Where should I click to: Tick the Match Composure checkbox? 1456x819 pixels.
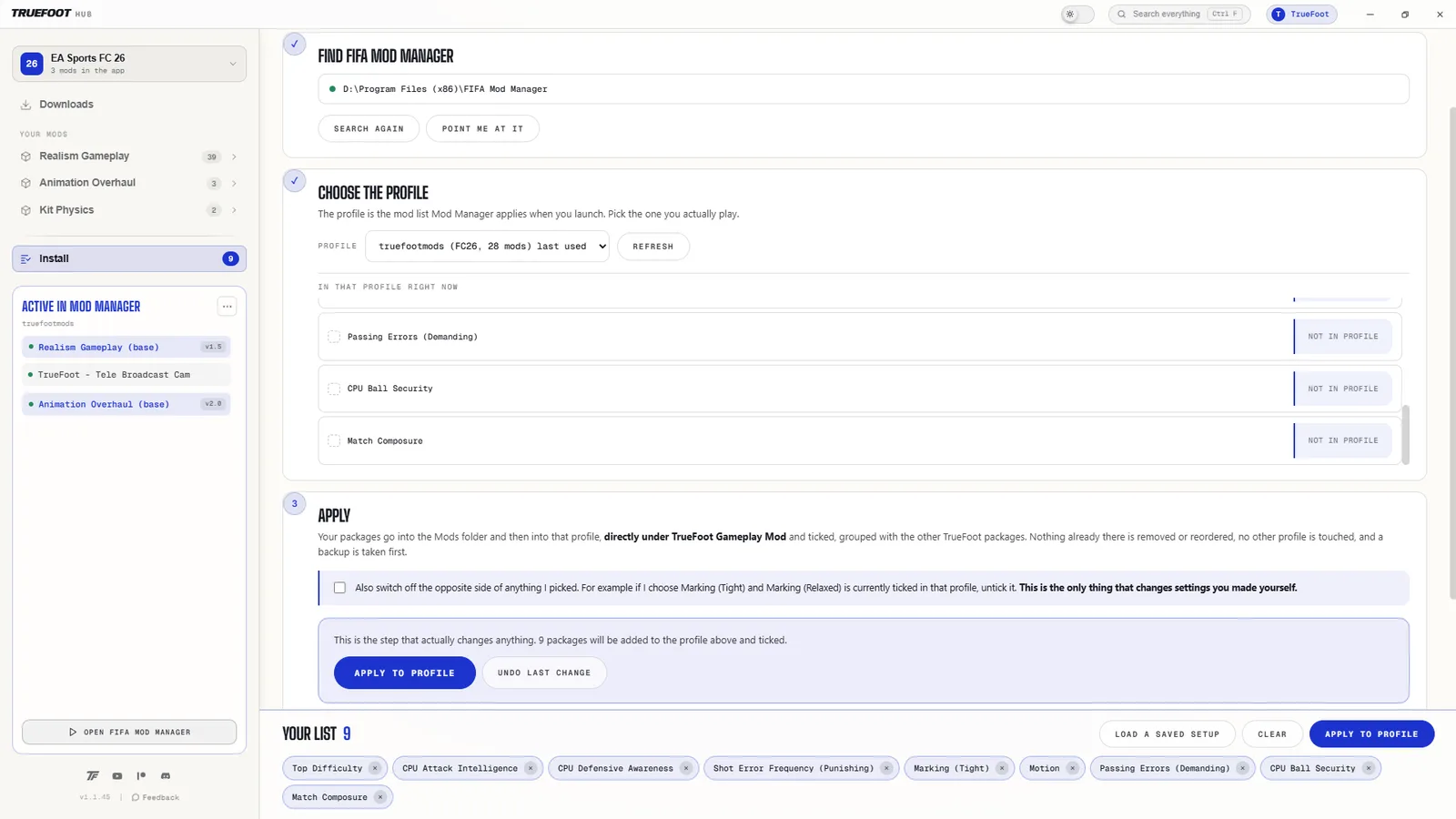pyautogui.click(x=334, y=440)
